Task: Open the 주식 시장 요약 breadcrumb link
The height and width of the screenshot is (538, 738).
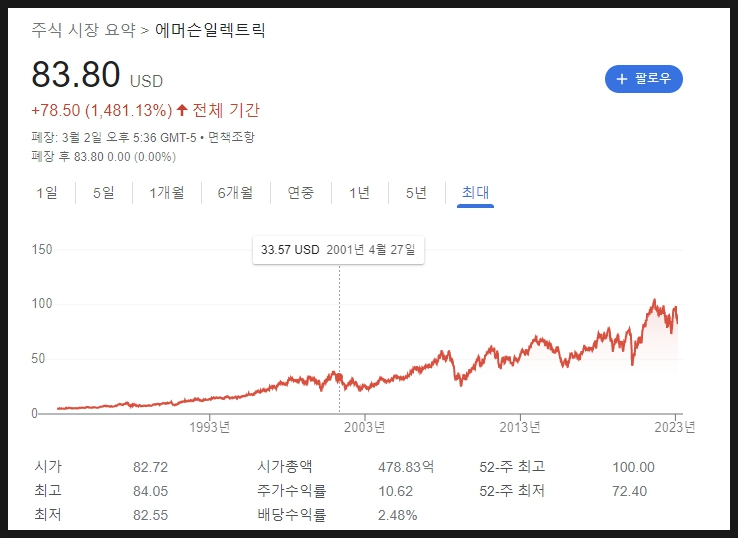Action: click(83, 30)
